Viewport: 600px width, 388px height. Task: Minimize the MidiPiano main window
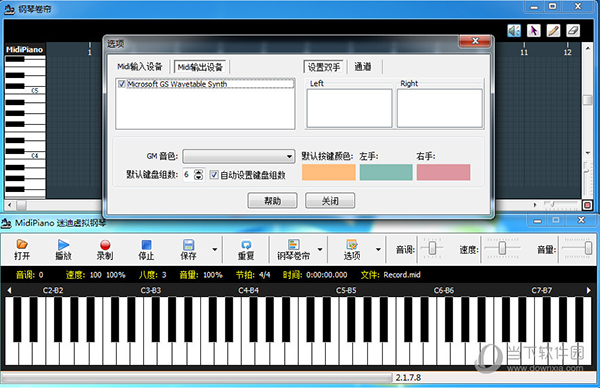(538, 220)
